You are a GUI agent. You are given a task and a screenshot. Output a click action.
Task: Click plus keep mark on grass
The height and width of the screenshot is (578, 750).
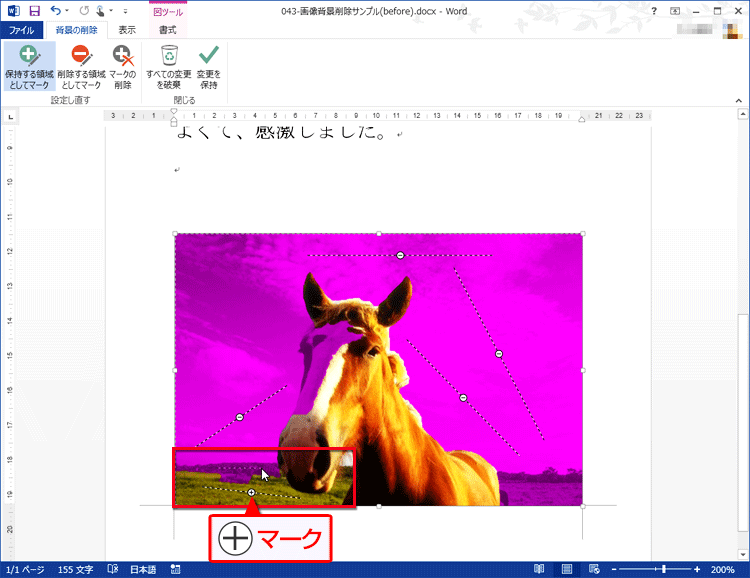pos(252,492)
